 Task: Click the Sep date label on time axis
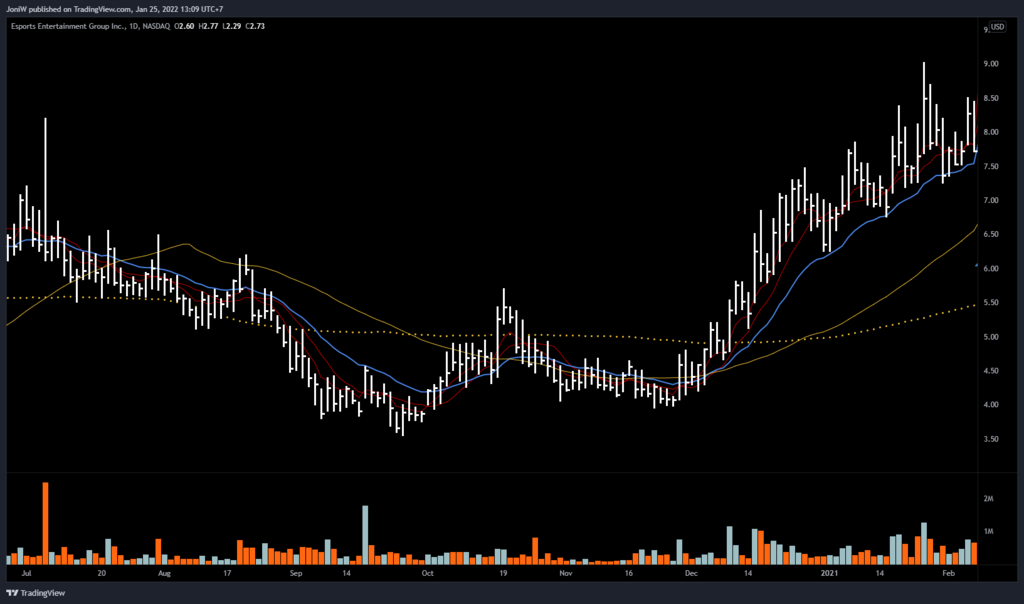(296, 575)
